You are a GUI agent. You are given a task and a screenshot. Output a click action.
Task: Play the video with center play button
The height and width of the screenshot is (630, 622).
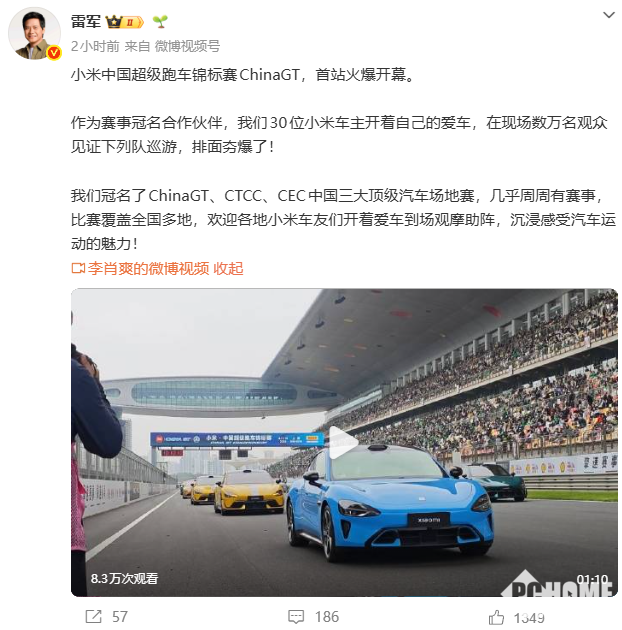point(344,442)
